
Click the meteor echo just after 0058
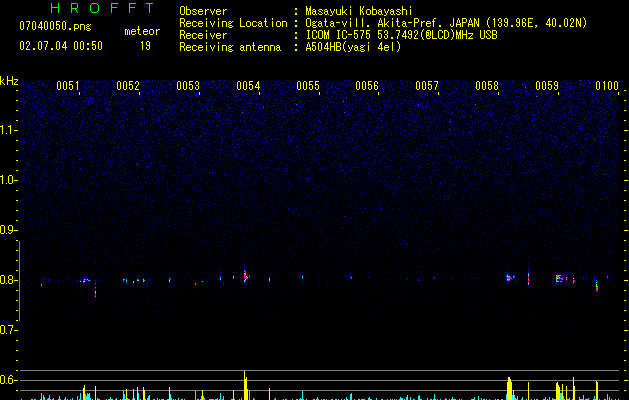tap(509, 277)
